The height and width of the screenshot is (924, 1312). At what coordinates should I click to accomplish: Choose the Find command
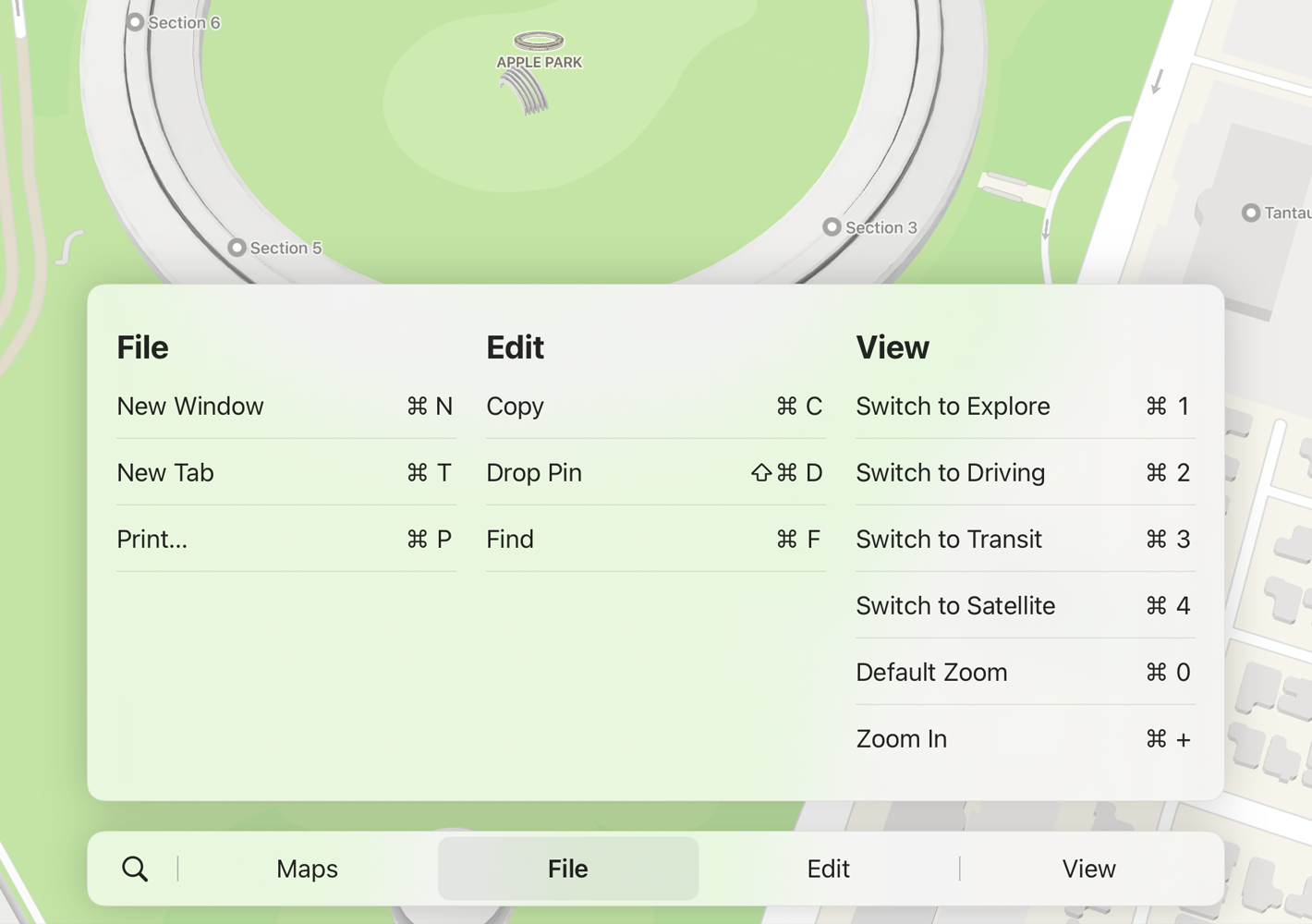(655, 539)
